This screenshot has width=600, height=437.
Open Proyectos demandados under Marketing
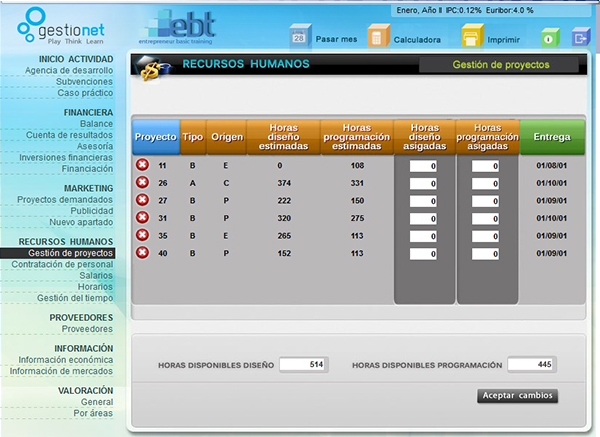65,199
